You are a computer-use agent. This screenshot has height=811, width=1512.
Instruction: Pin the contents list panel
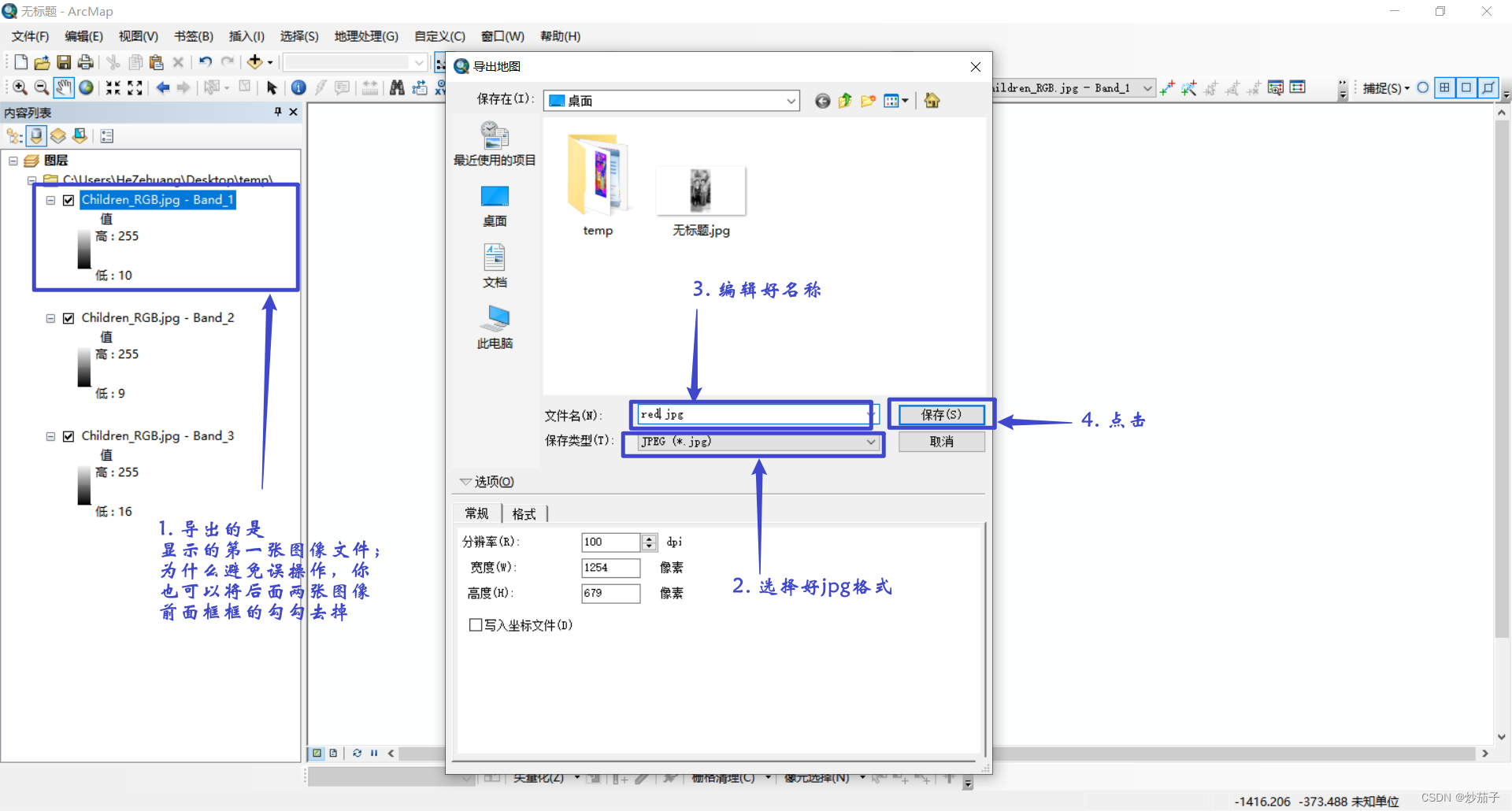pyautogui.click(x=278, y=112)
